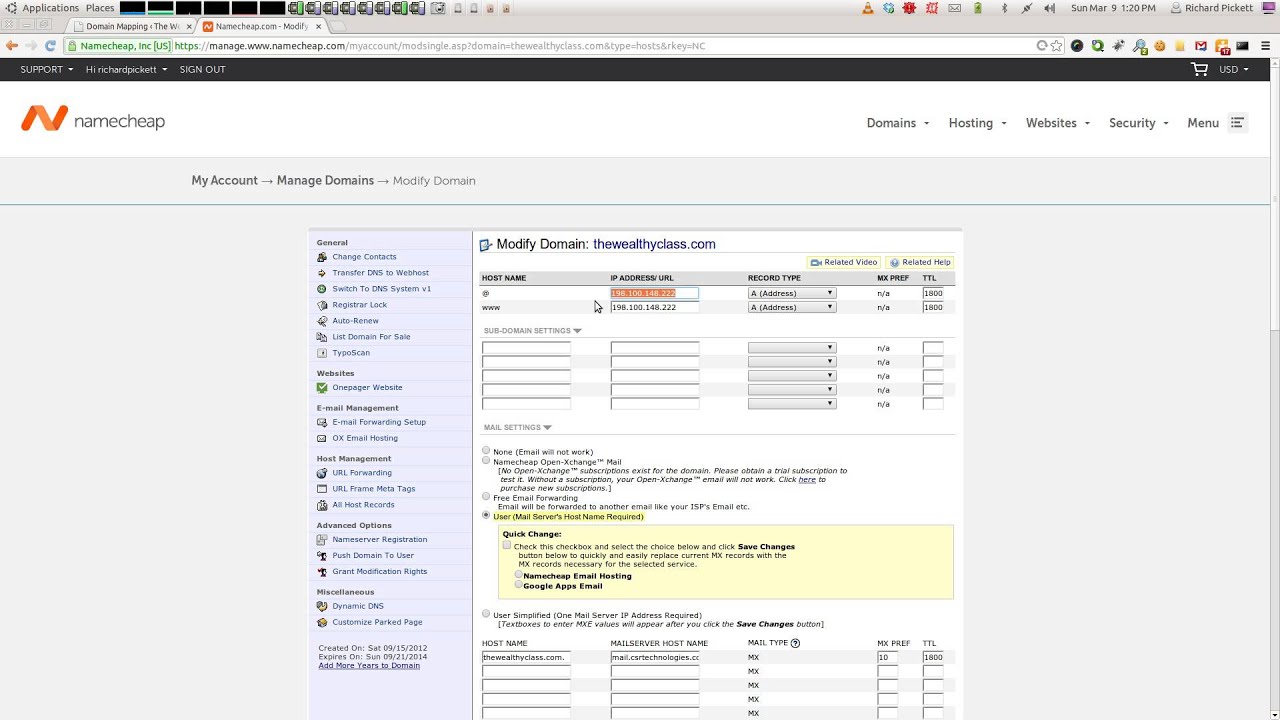Open the Domains dropdown menu
This screenshot has width=1280, height=720.
(898, 123)
